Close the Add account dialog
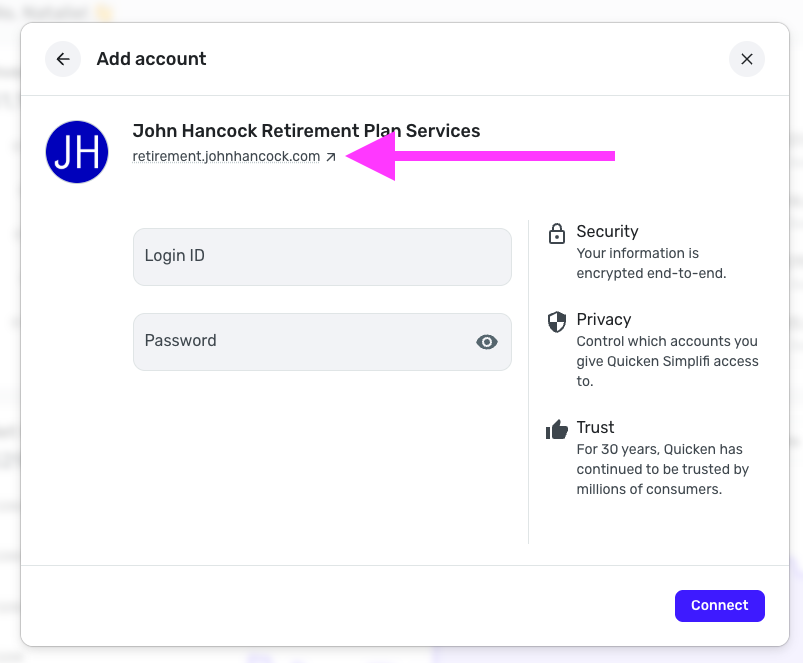Screen dimensions: 803x663 747,59
